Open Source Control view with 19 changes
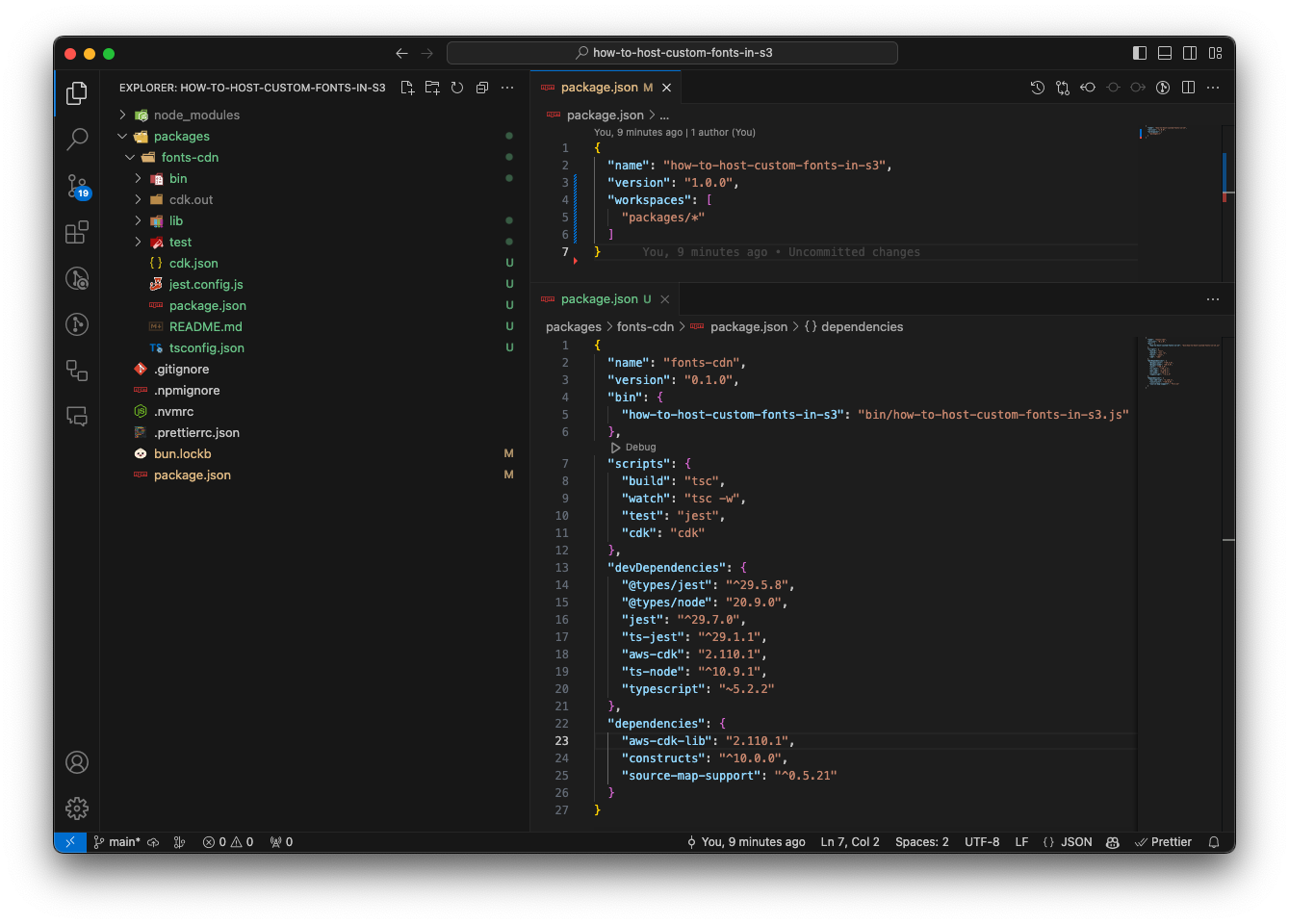Viewport: 1289px width, 924px height. coord(77,186)
